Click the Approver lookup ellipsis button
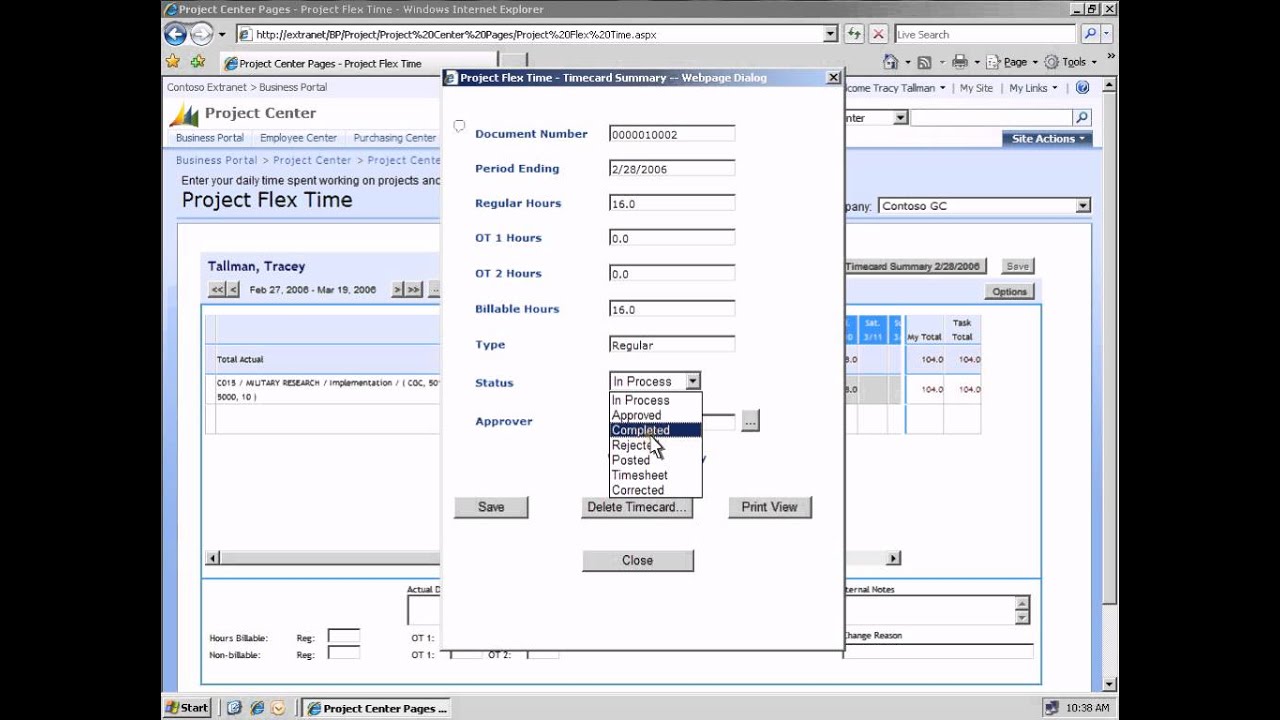This screenshot has width=1280, height=720. (750, 421)
